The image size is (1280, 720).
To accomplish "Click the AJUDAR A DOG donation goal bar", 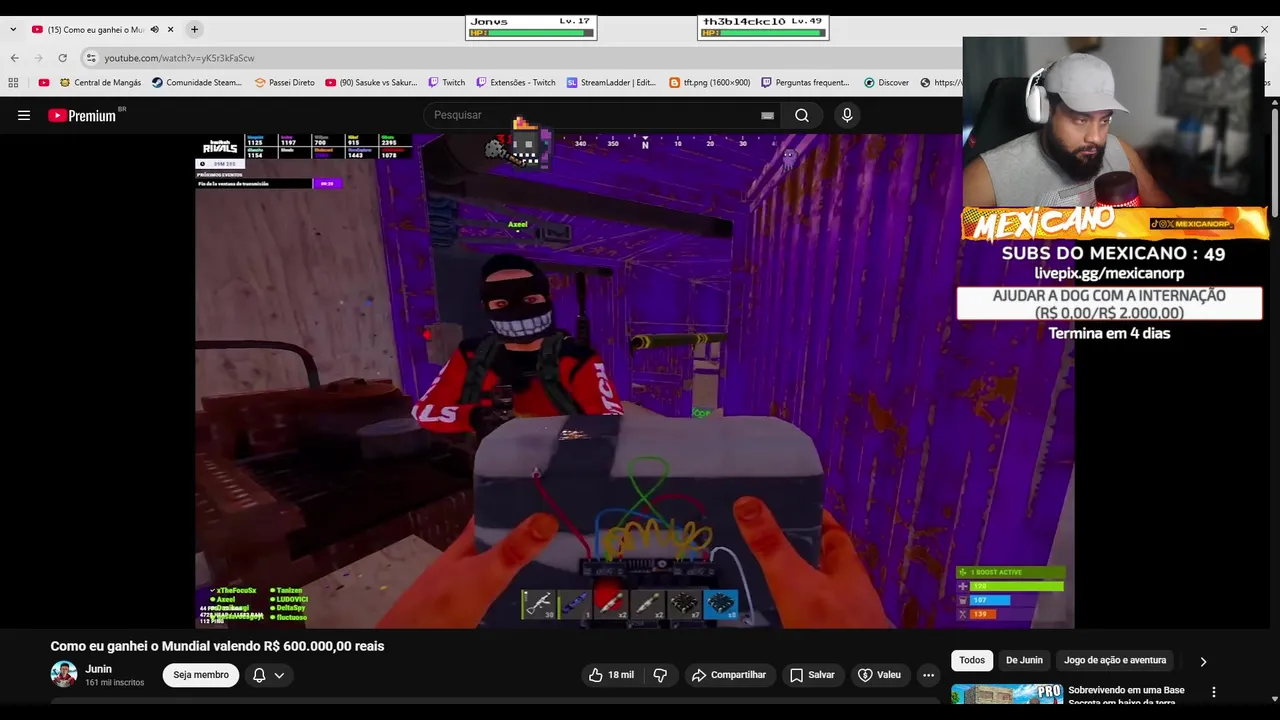I will [1109, 304].
